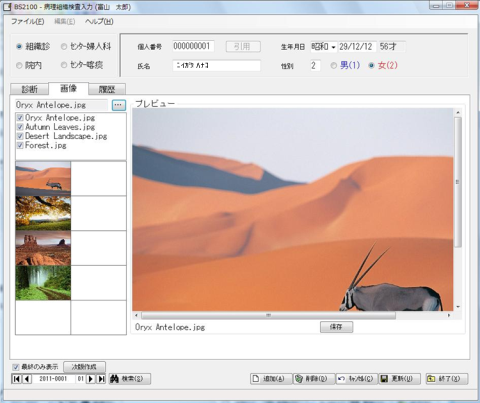Jump to last record navigation arrow

tap(101, 379)
